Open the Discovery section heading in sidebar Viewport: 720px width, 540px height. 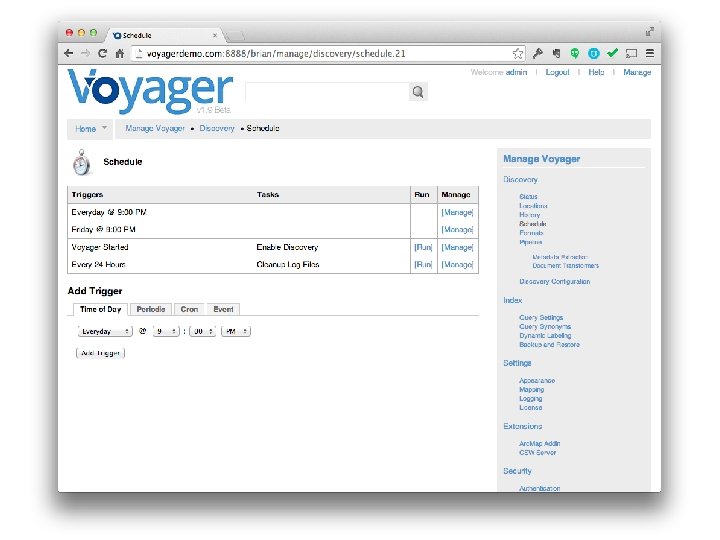tap(520, 180)
